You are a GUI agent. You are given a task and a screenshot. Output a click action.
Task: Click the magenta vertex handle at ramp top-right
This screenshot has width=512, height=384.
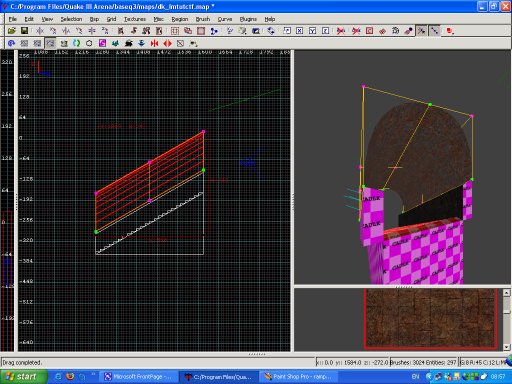(204, 132)
